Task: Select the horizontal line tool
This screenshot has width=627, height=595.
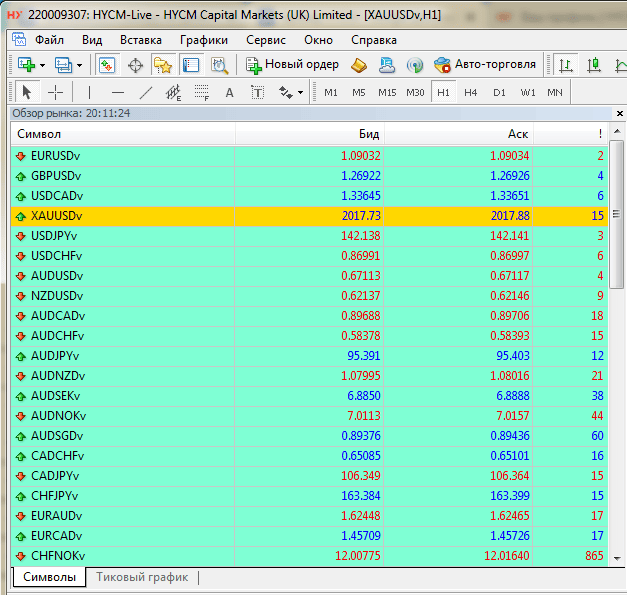Action: click(x=118, y=92)
